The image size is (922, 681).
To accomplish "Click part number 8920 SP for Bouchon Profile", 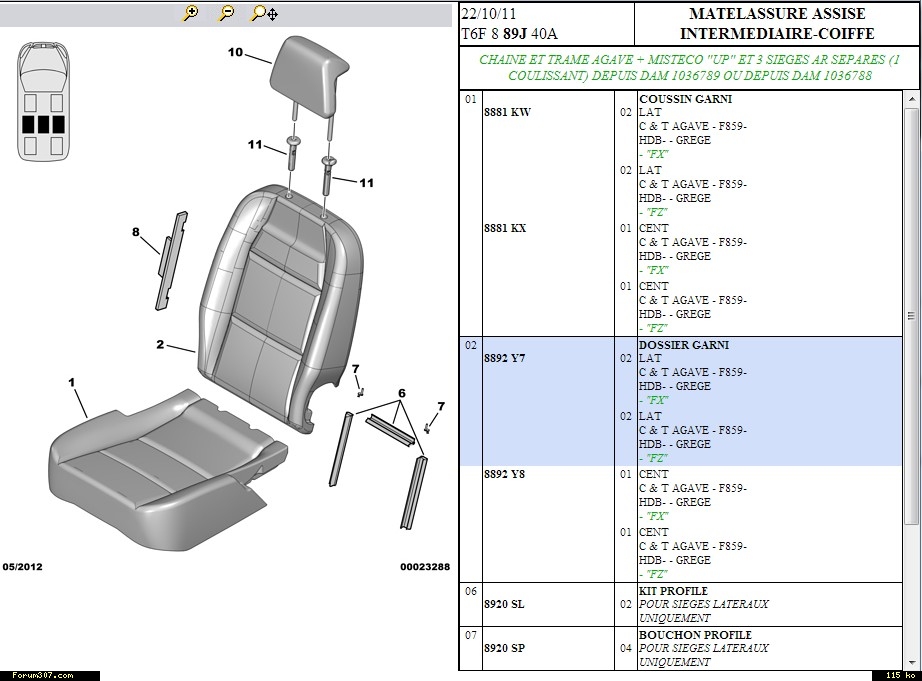I will [x=504, y=648].
